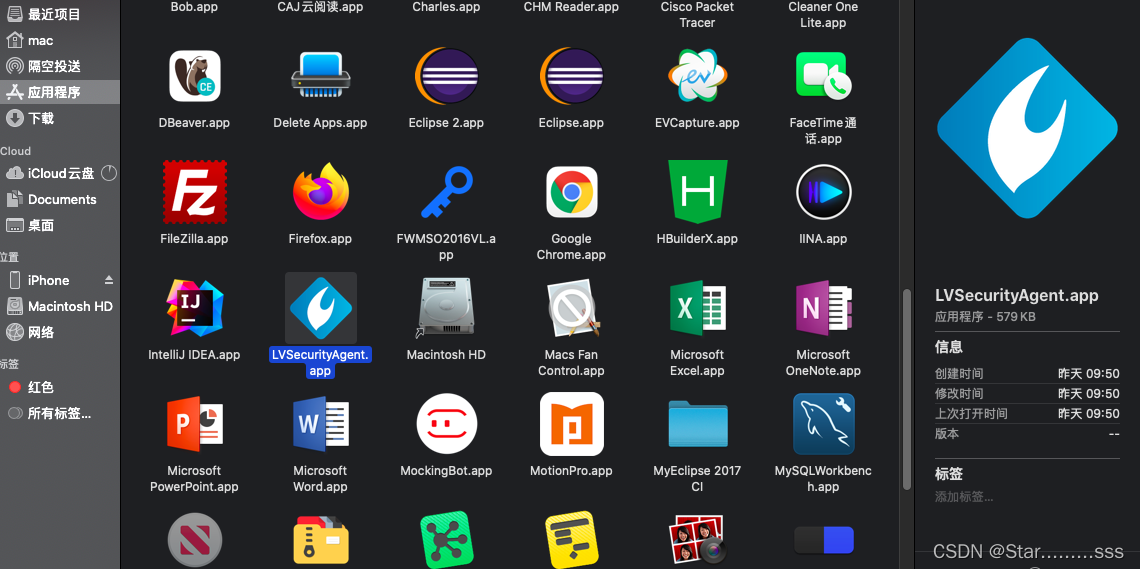This screenshot has height=569, width=1140.
Task: Select the Delete Apps.app icon
Action: click(321, 76)
